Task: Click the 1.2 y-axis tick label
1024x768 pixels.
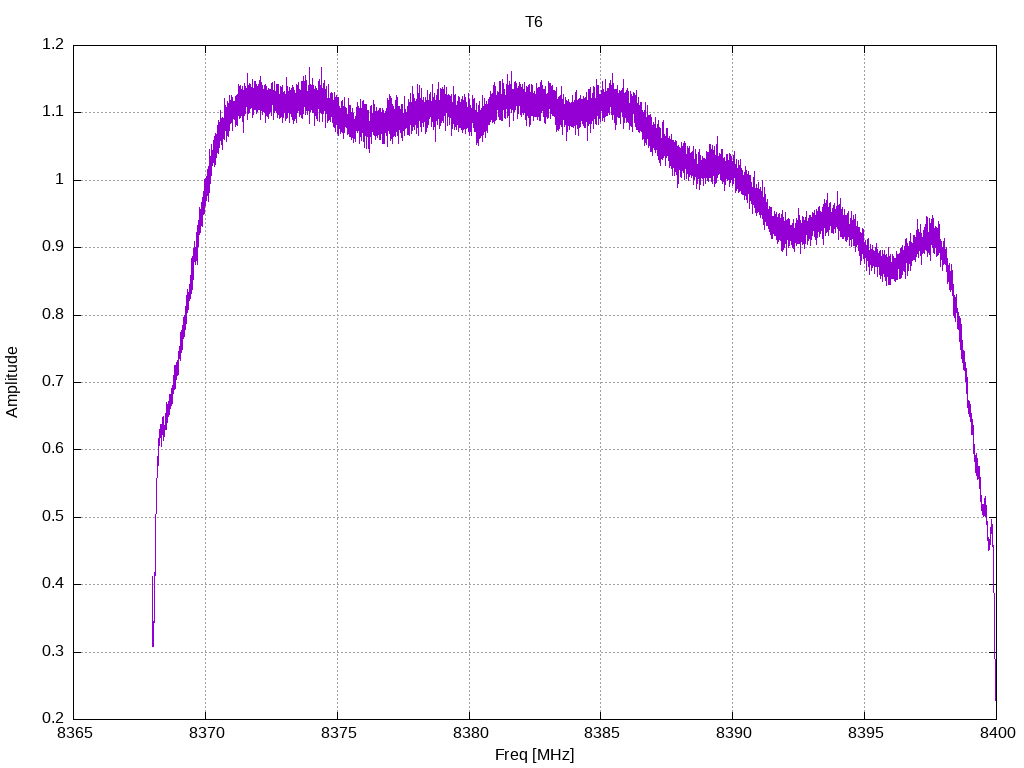Action: point(53,44)
